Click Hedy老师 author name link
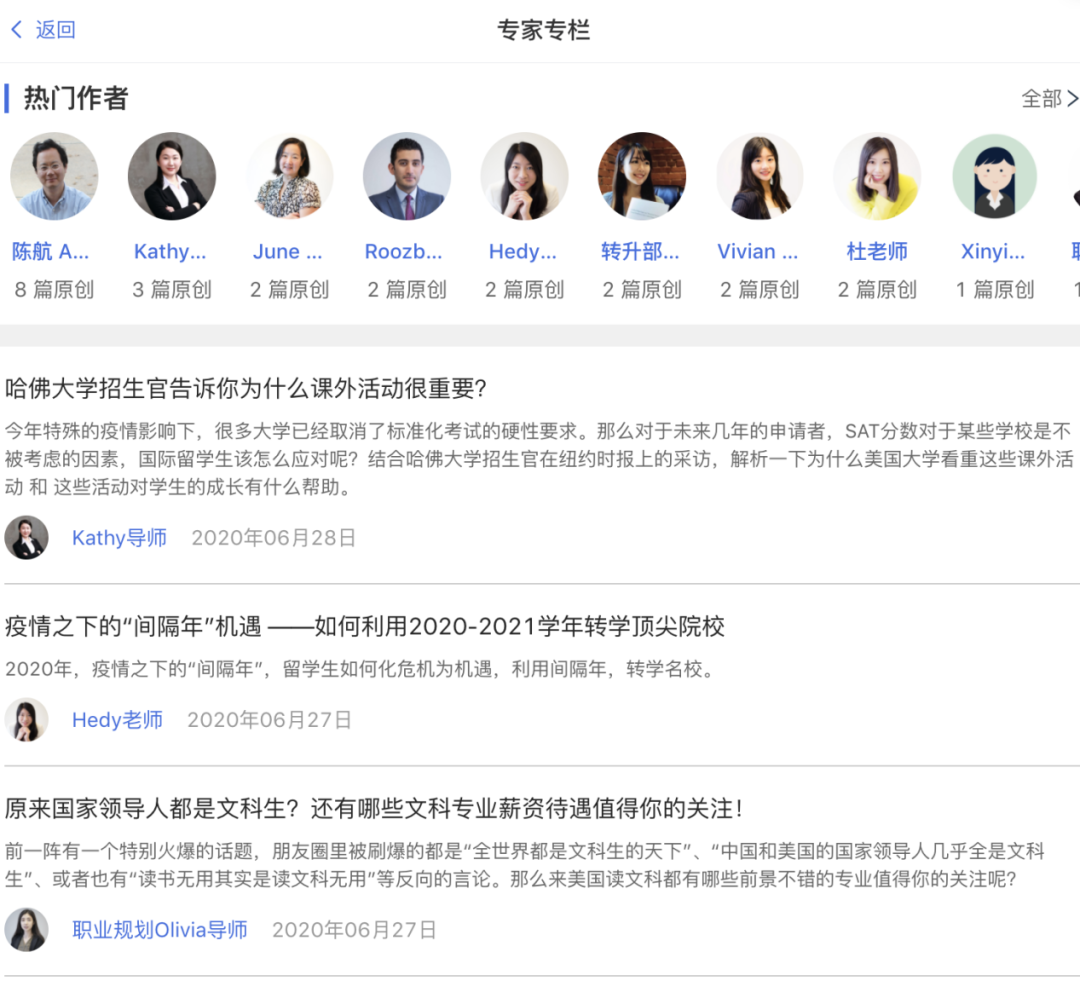The height and width of the screenshot is (981, 1080). [x=117, y=720]
